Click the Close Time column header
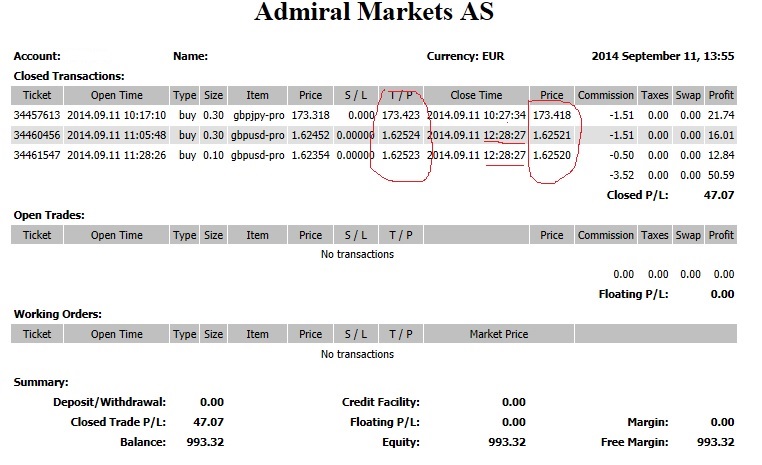762x465 pixels. (x=476, y=95)
